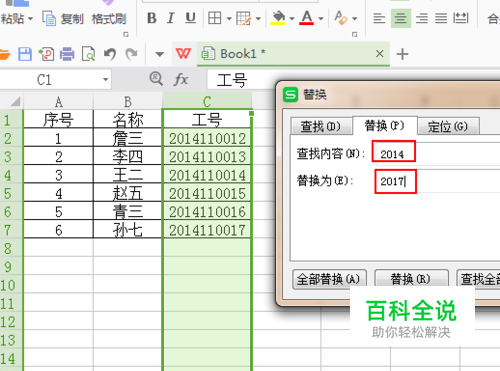Undo the last action

click(110, 54)
